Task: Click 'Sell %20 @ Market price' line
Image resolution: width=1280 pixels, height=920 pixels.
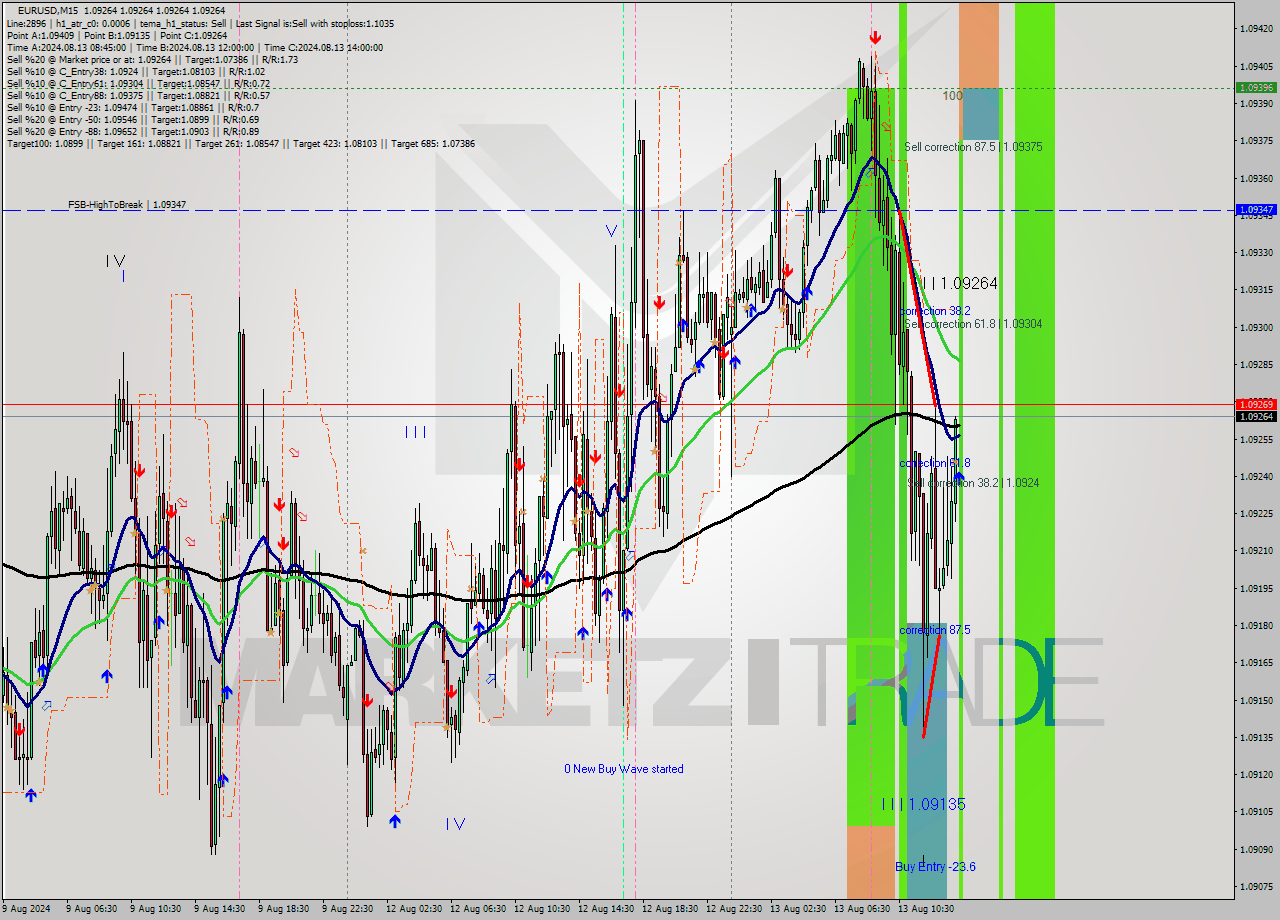Action: tap(151, 59)
